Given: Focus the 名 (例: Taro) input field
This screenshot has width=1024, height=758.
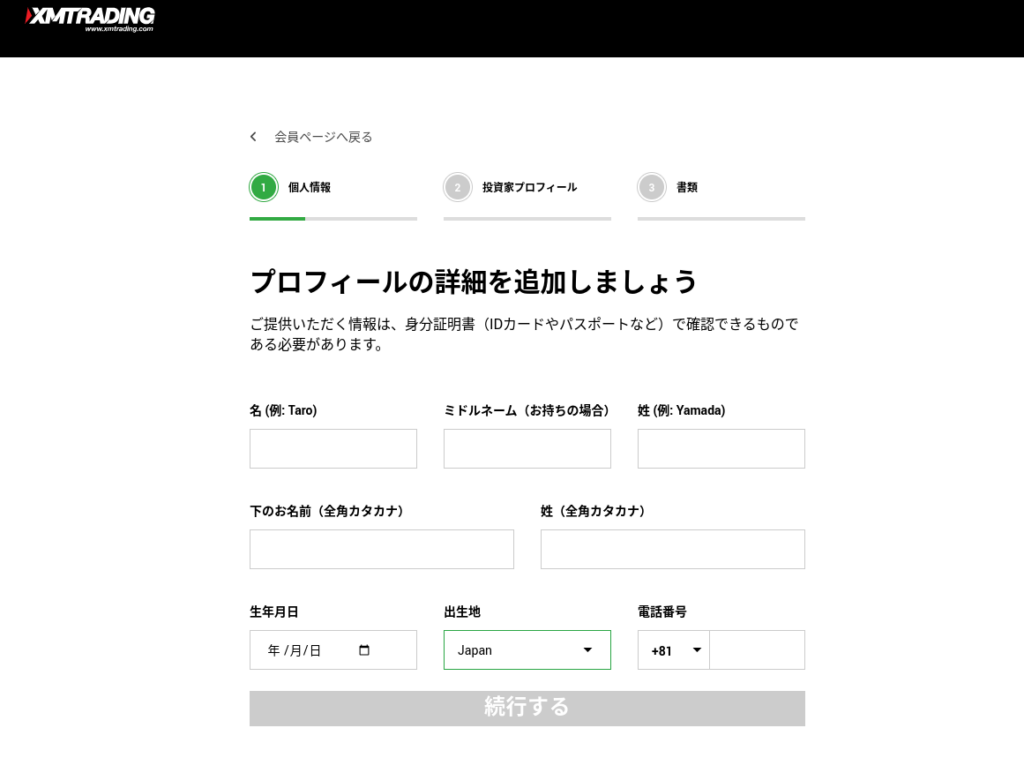Looking at the screenshot, I should click(x=333, y=449).
